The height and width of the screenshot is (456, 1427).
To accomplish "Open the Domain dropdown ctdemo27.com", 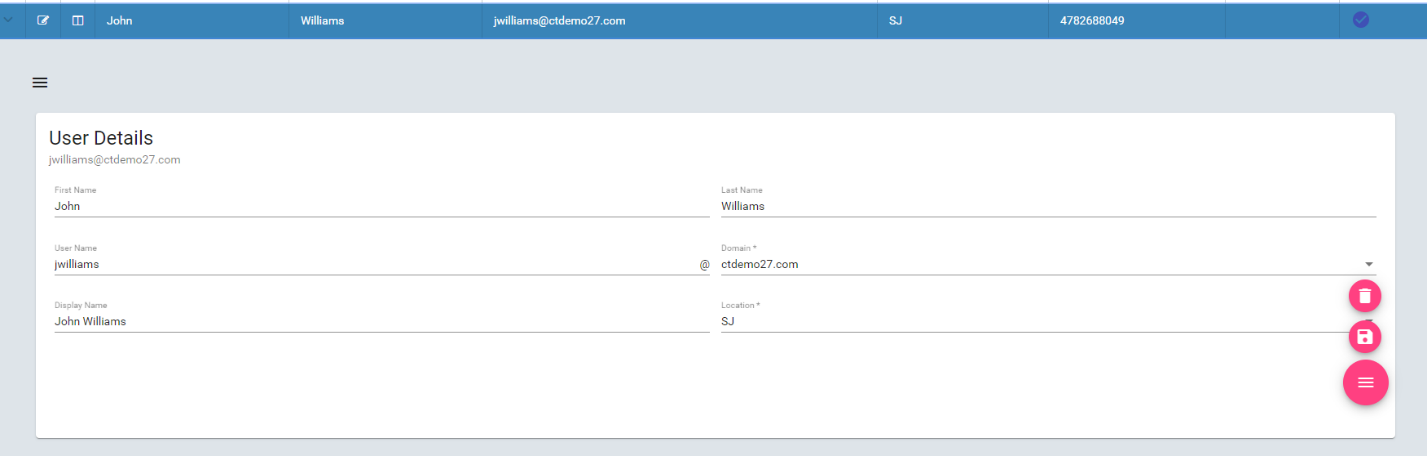I will [x=1048, y=264].
